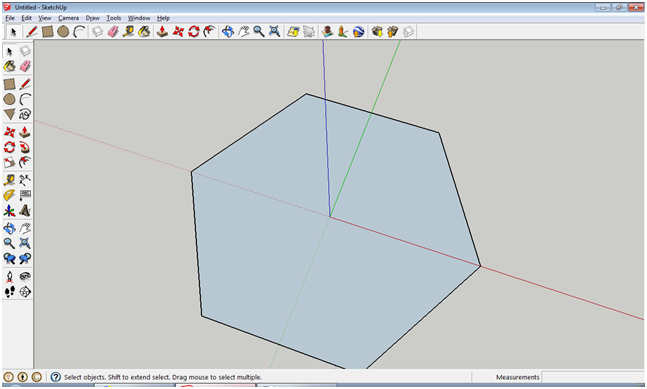
Task: Click Position Camera tool
Action: [9, 276]
